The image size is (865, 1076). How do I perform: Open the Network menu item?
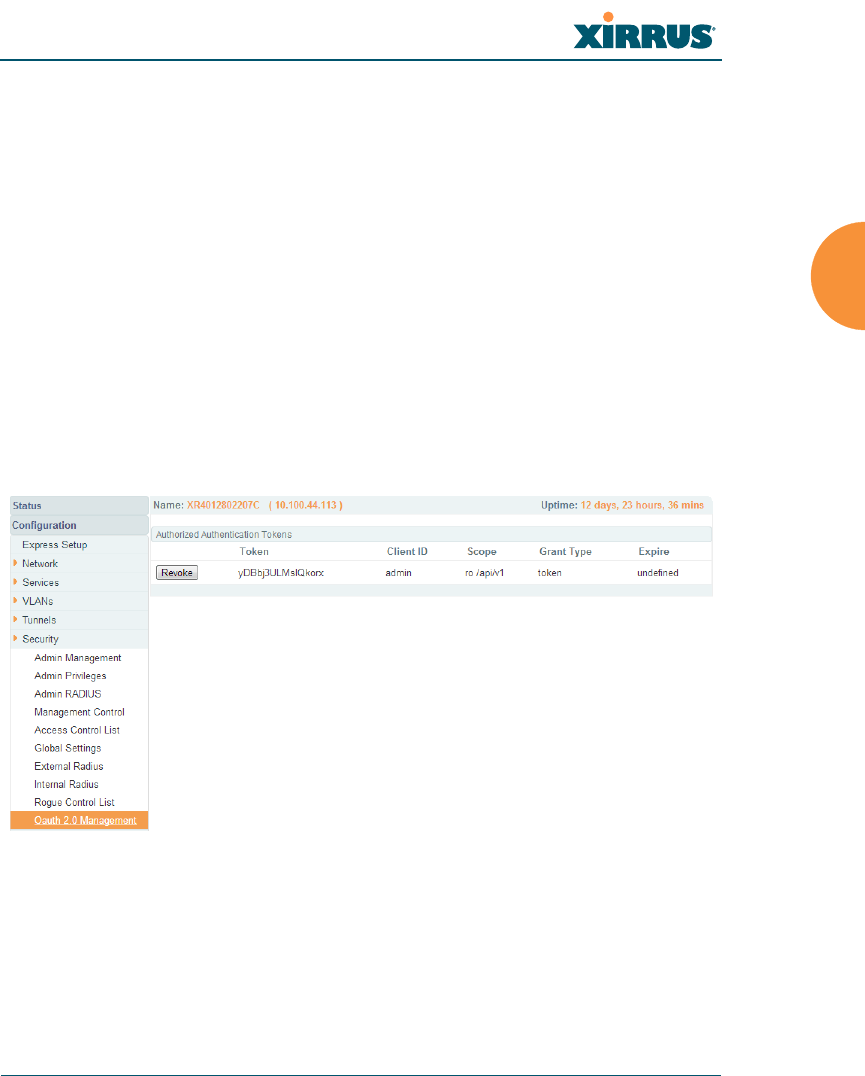40,563
